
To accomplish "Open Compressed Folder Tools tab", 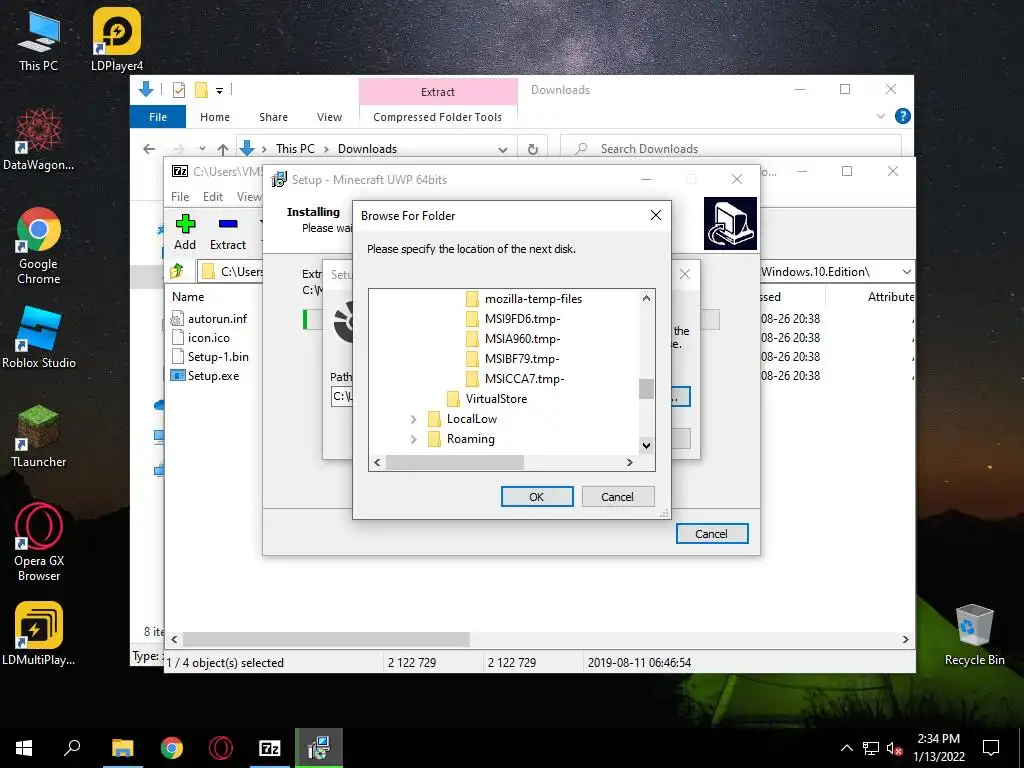I will click(438, 117).
